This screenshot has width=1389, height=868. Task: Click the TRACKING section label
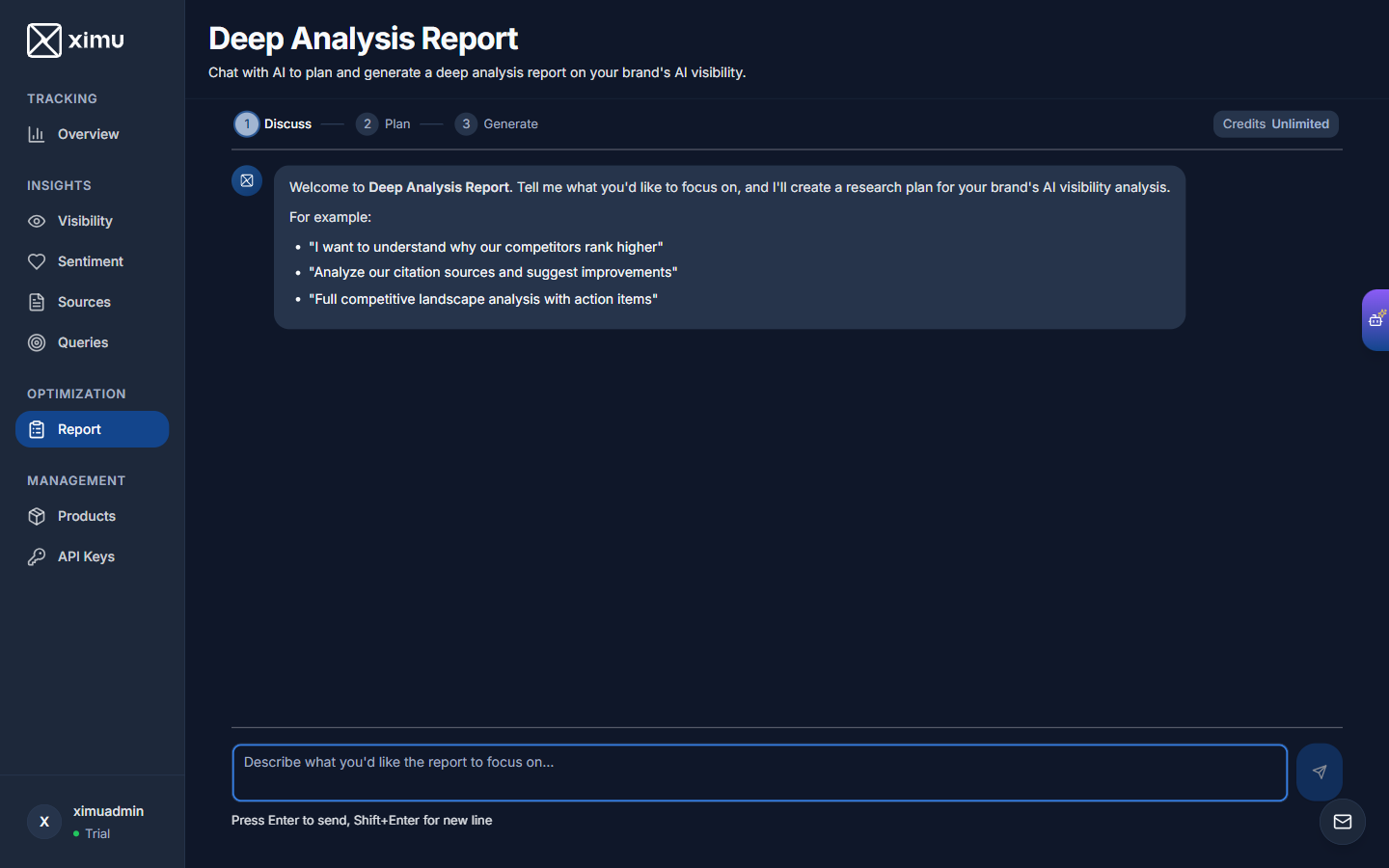point(62,98)
